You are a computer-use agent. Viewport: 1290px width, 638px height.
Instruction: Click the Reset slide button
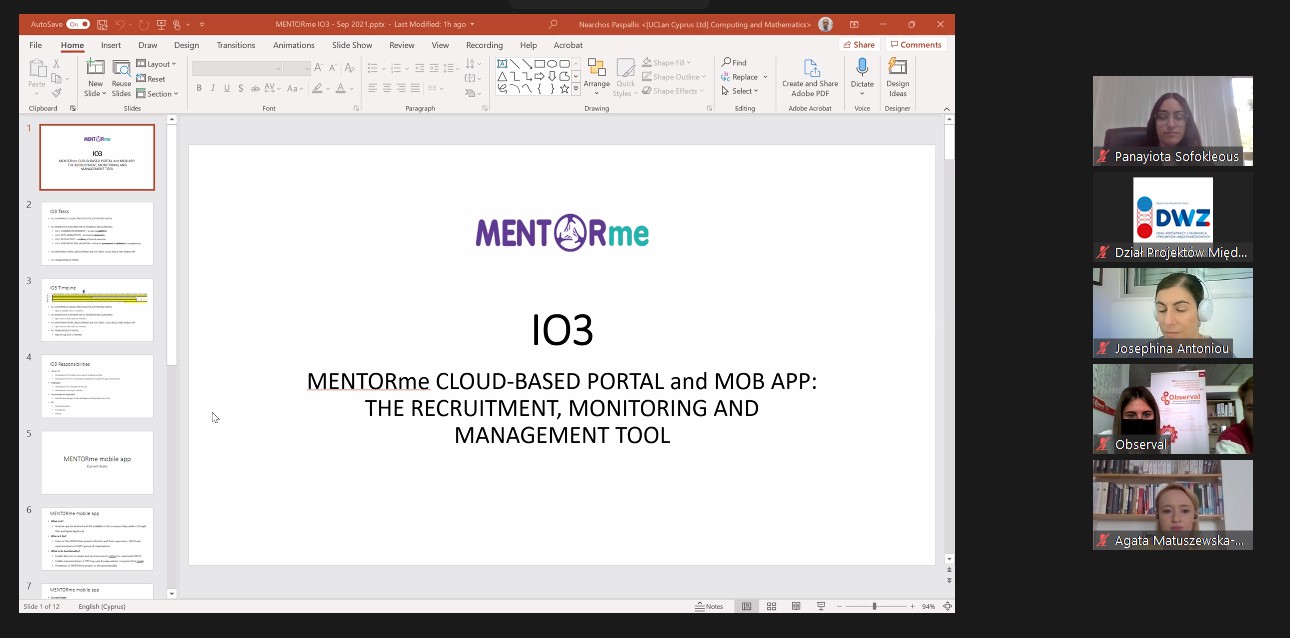pos(150,79)
